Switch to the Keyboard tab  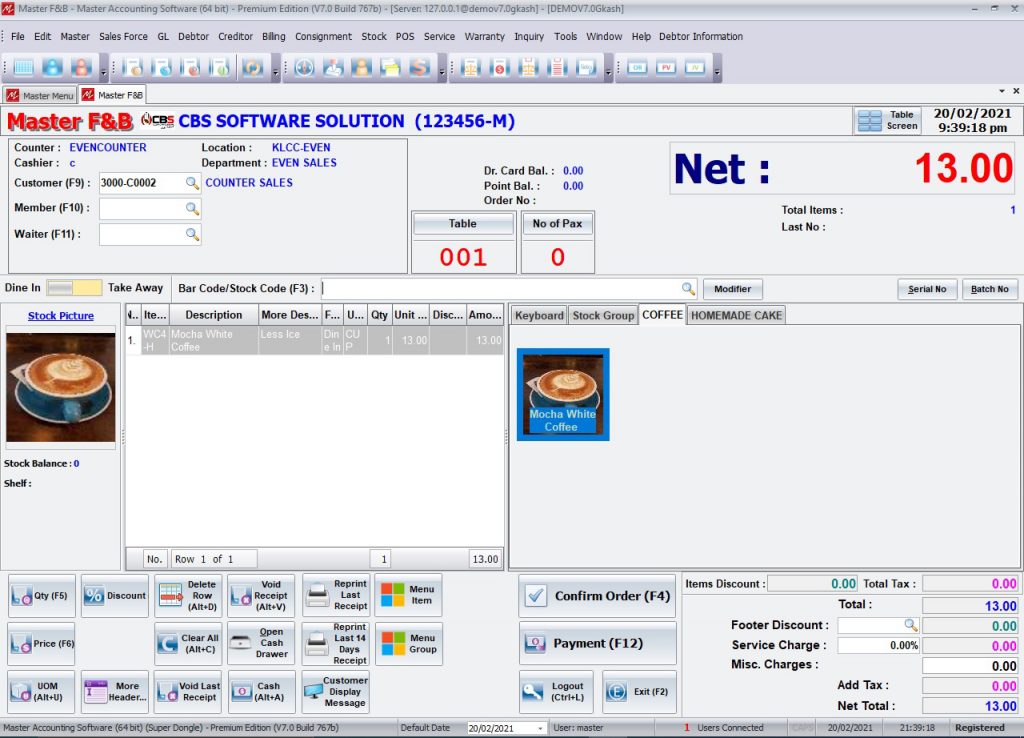point(539,315)
